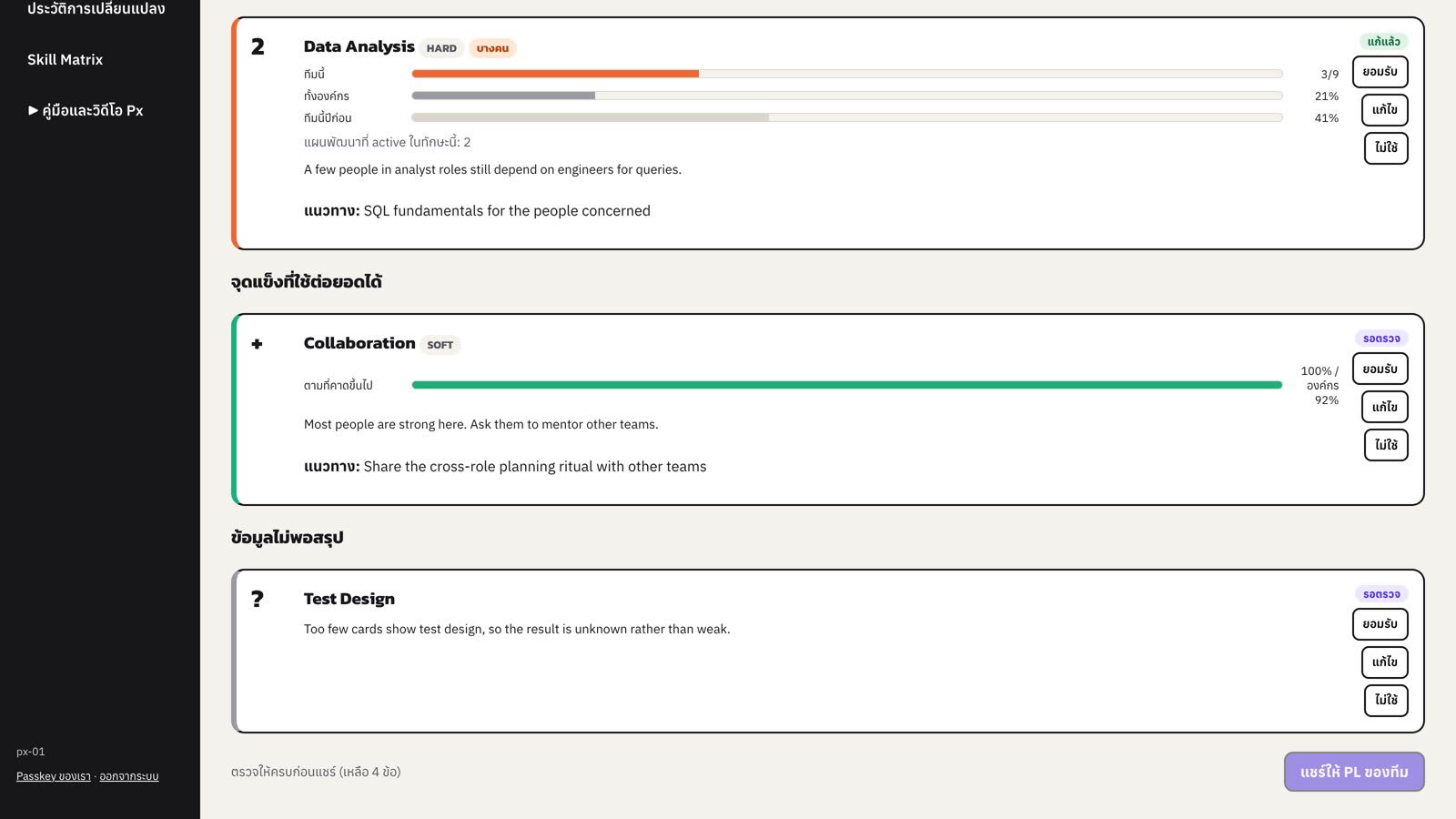This screenshot has height=819, width=1456.
Task: Click ยอมรับ on the Data Analysis card
Action: [1380, 72]
